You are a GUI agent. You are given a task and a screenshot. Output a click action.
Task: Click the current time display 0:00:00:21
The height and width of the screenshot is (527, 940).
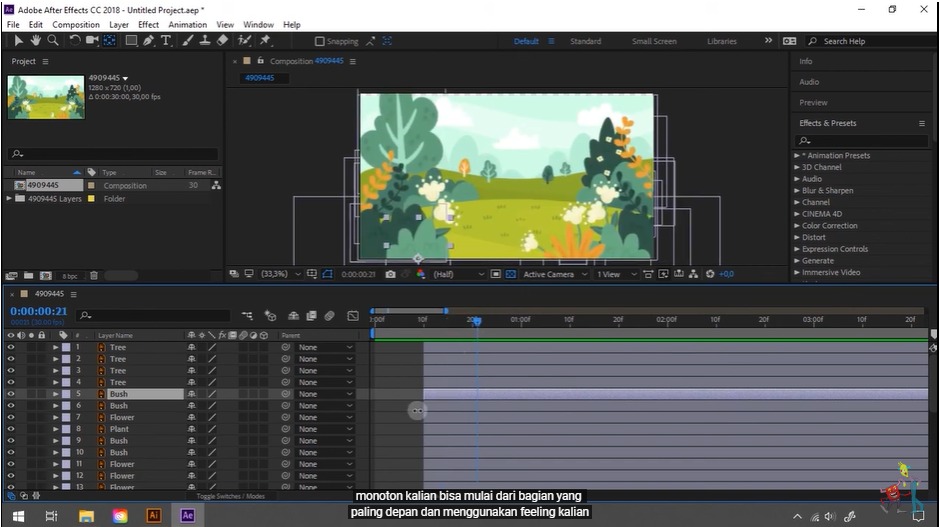(39, 311)
